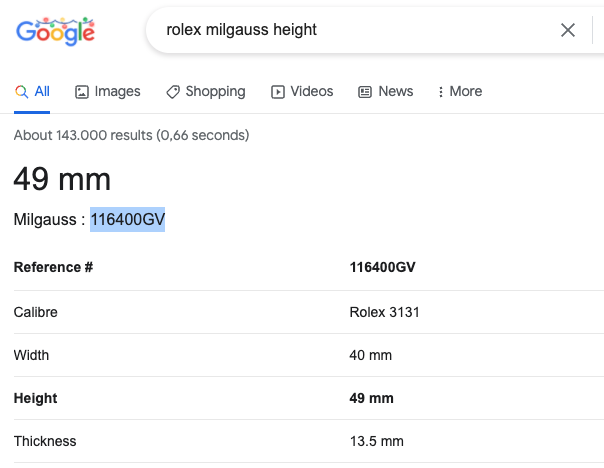
Task: Click 'About 143.000 results' stats text
Action: point(131,136)
